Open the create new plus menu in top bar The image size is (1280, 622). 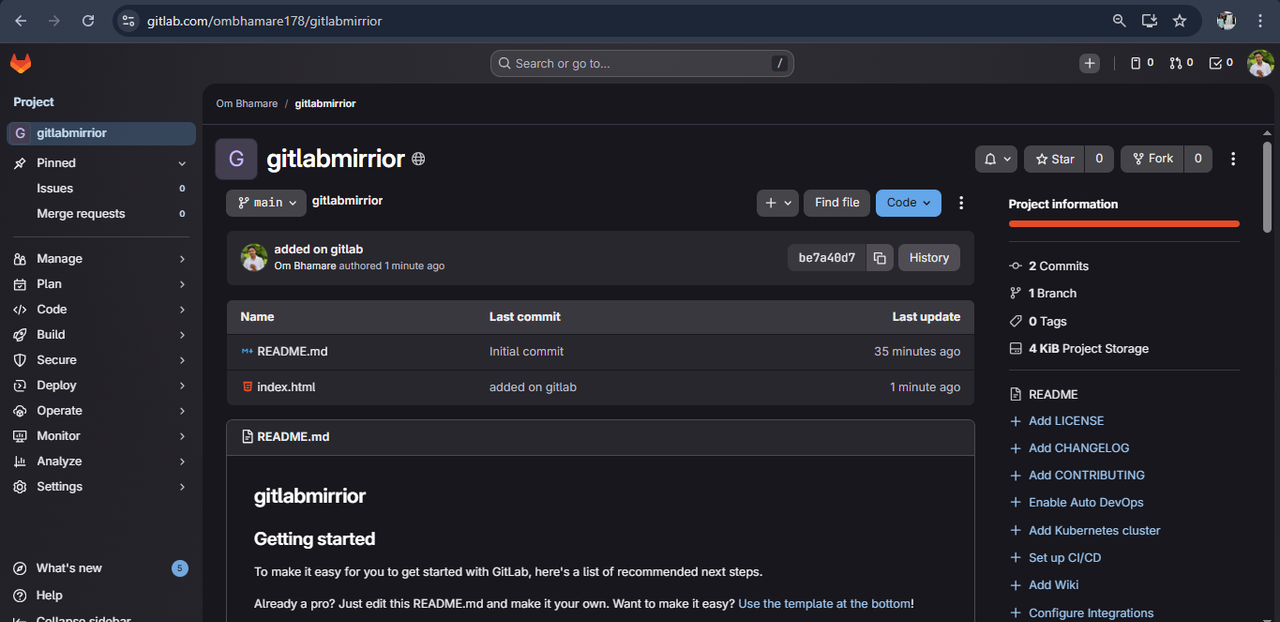click(1090, 63)
